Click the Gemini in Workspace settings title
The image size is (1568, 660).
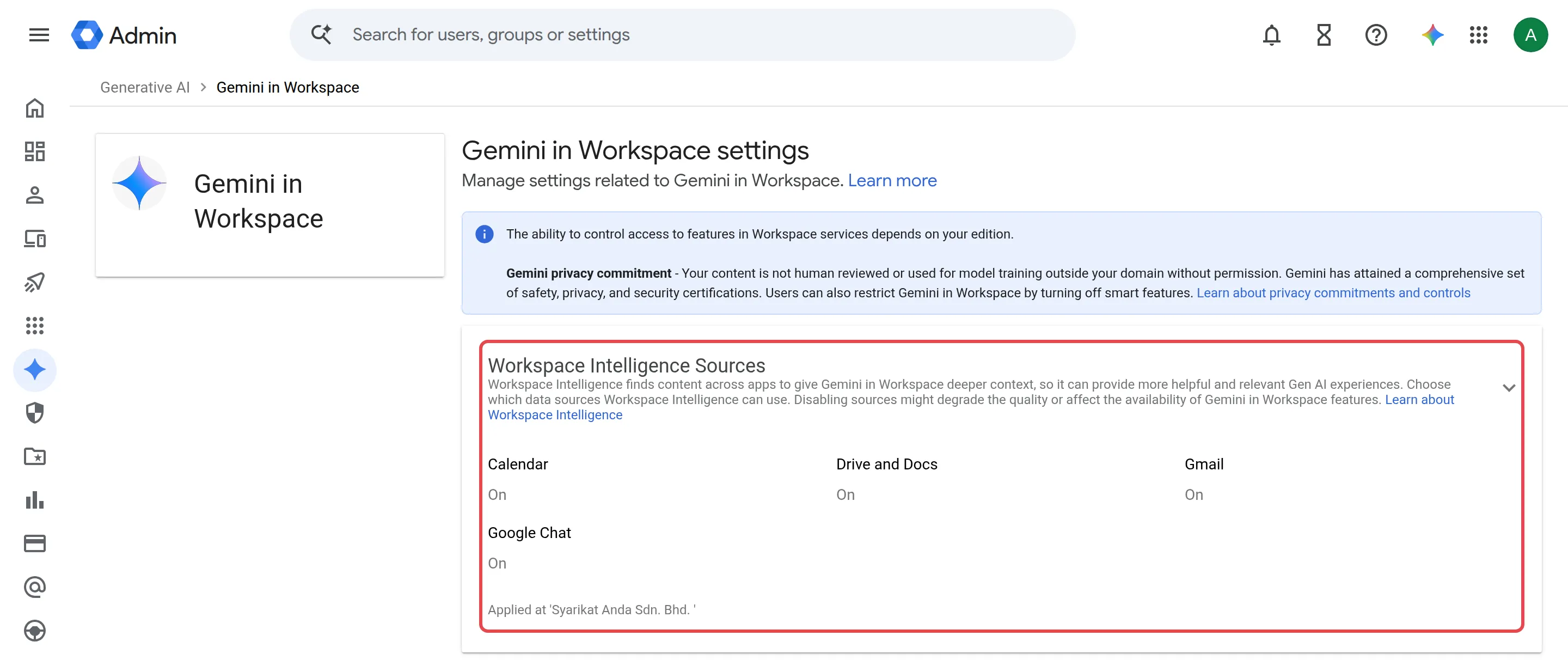(x=635, y=150)
